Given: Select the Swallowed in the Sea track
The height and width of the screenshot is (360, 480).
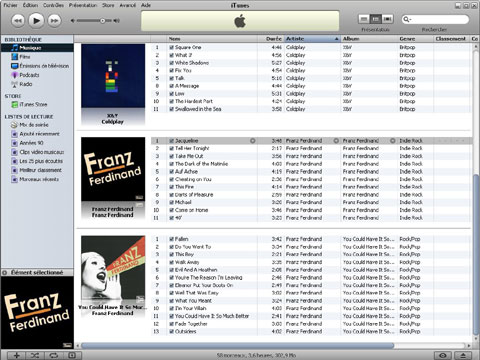Looking at the screenshot, I should coord(312,109).
